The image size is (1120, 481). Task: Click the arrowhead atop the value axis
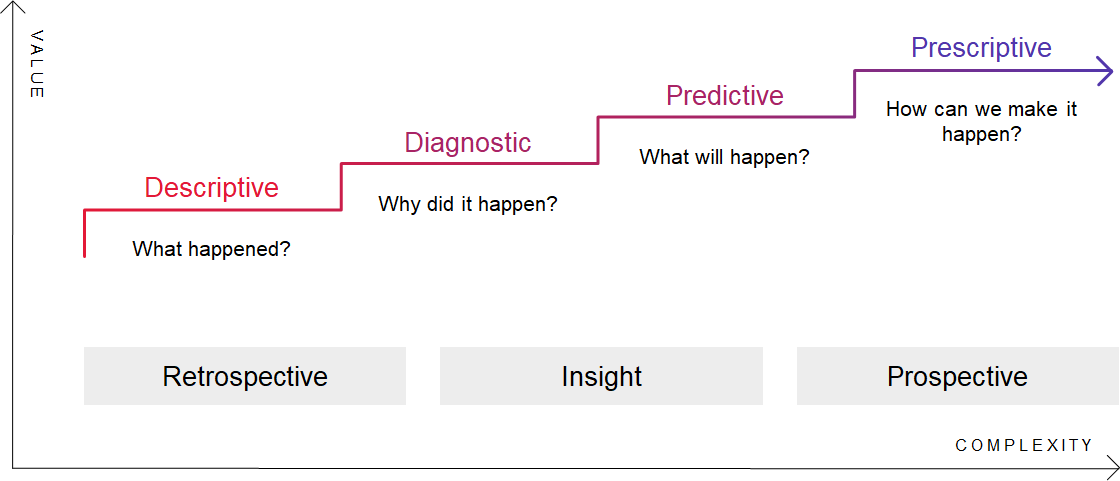coord(11,10)
